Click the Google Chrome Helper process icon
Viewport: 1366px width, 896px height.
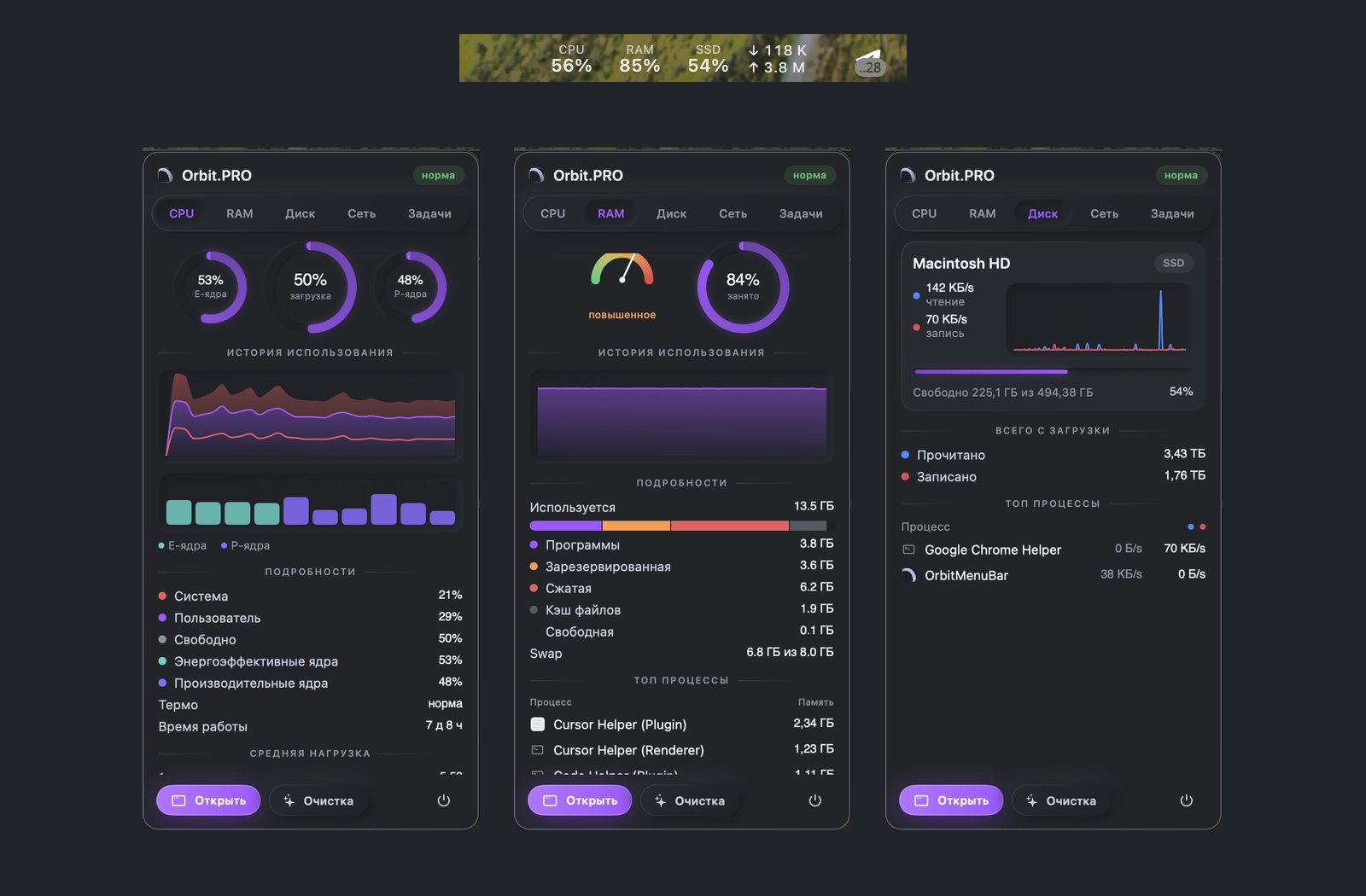[x=908, y=550]
